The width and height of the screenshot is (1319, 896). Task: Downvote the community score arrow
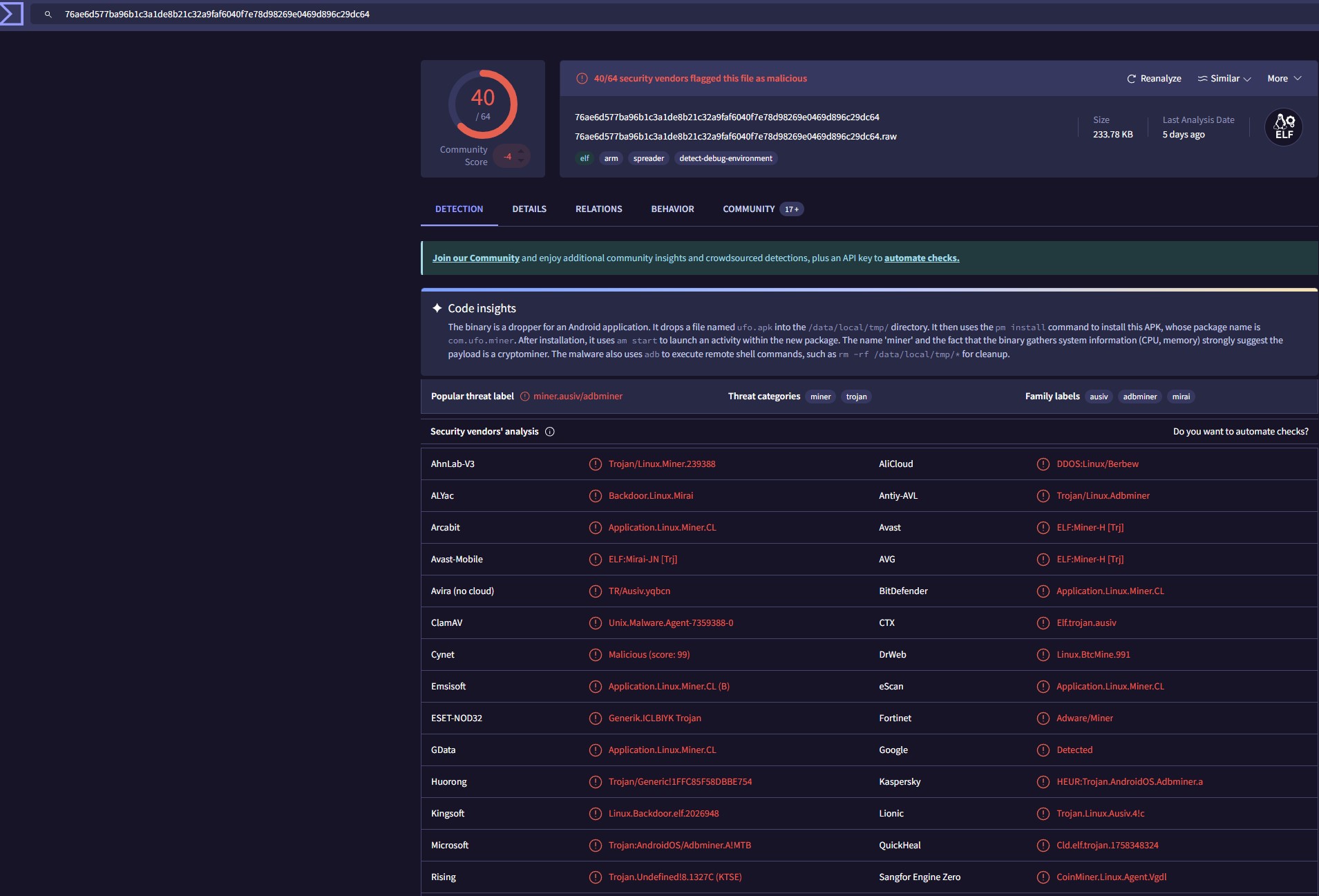(521, 161)
